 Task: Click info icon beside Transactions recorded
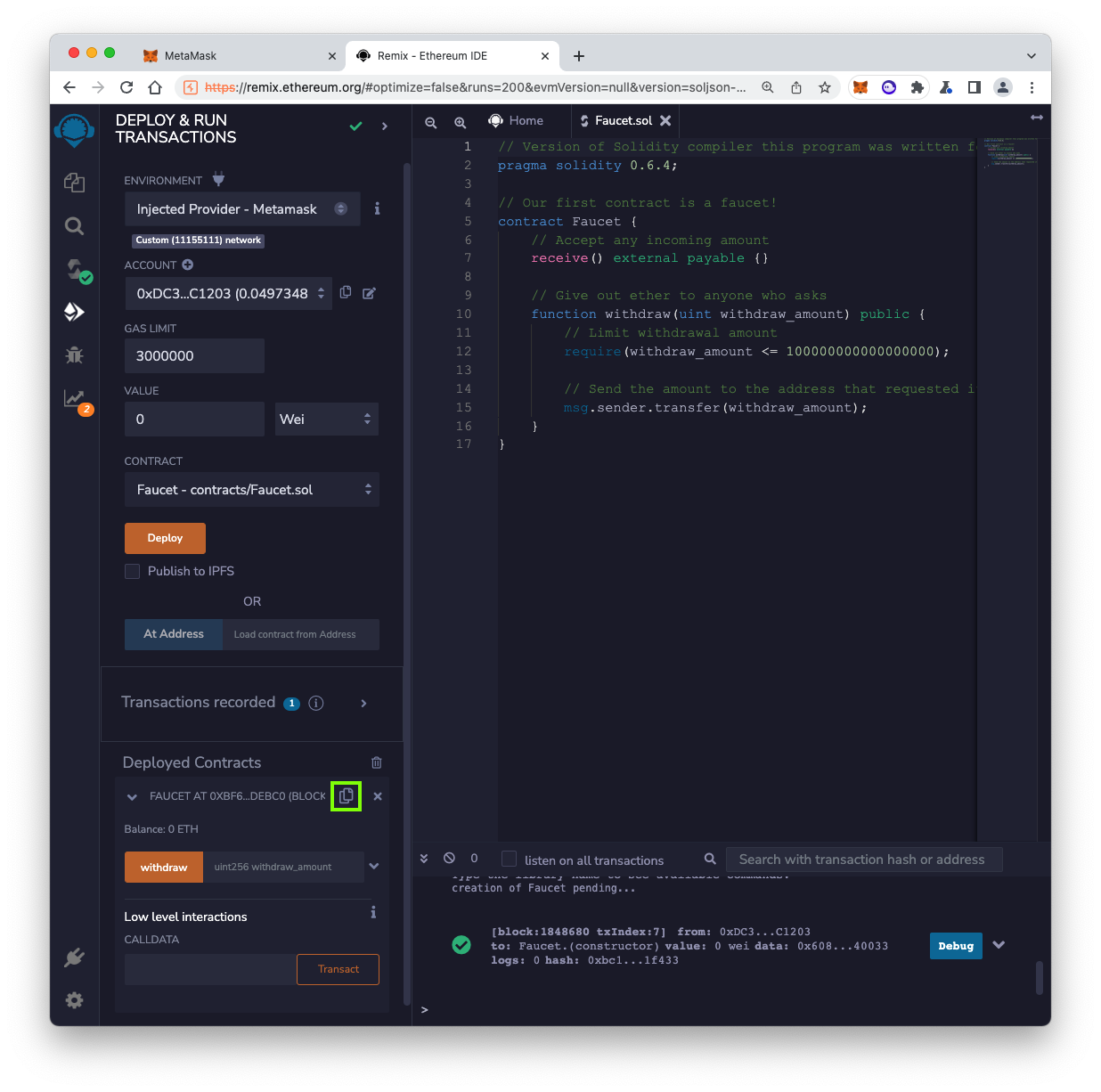pyautogui.click(x=315, y=703)
